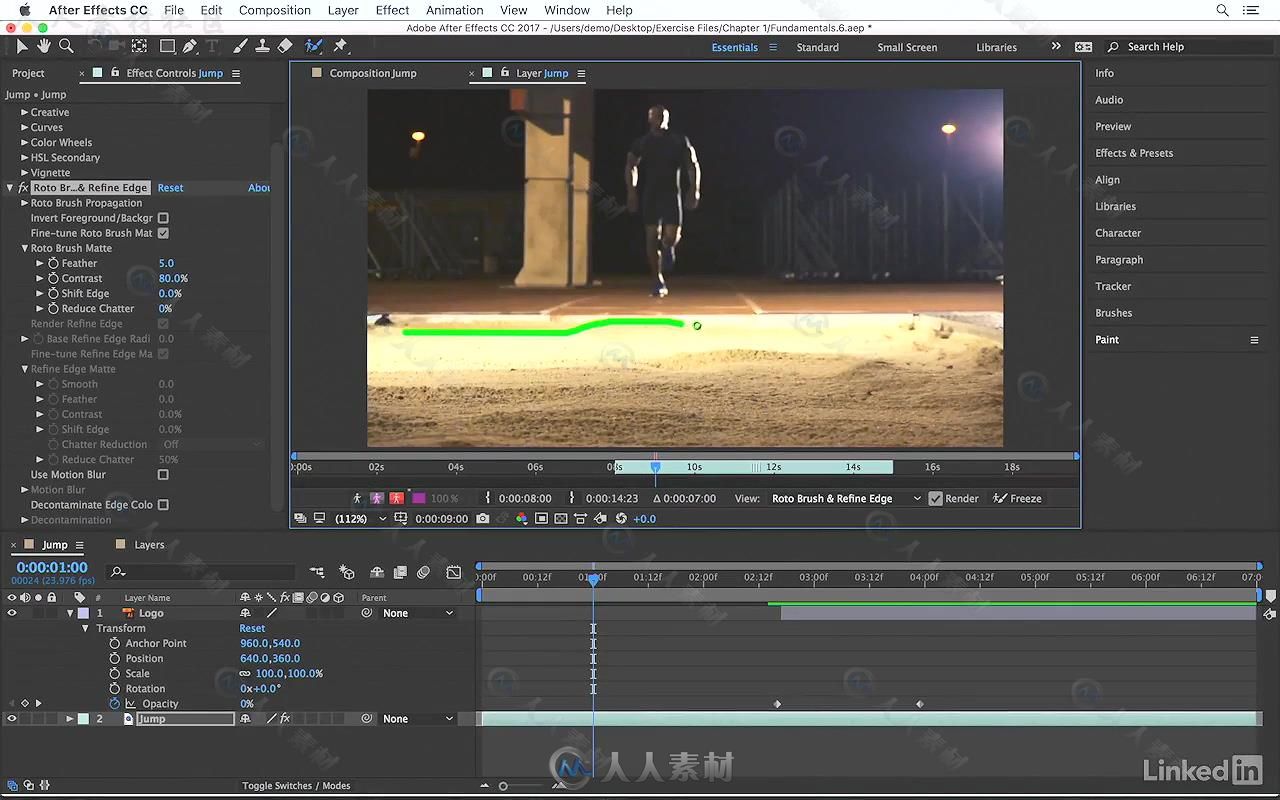This screenshot has height=800, width=1280.
Task: Toggle Draft 3D in timeline
Action: point(347,572)
